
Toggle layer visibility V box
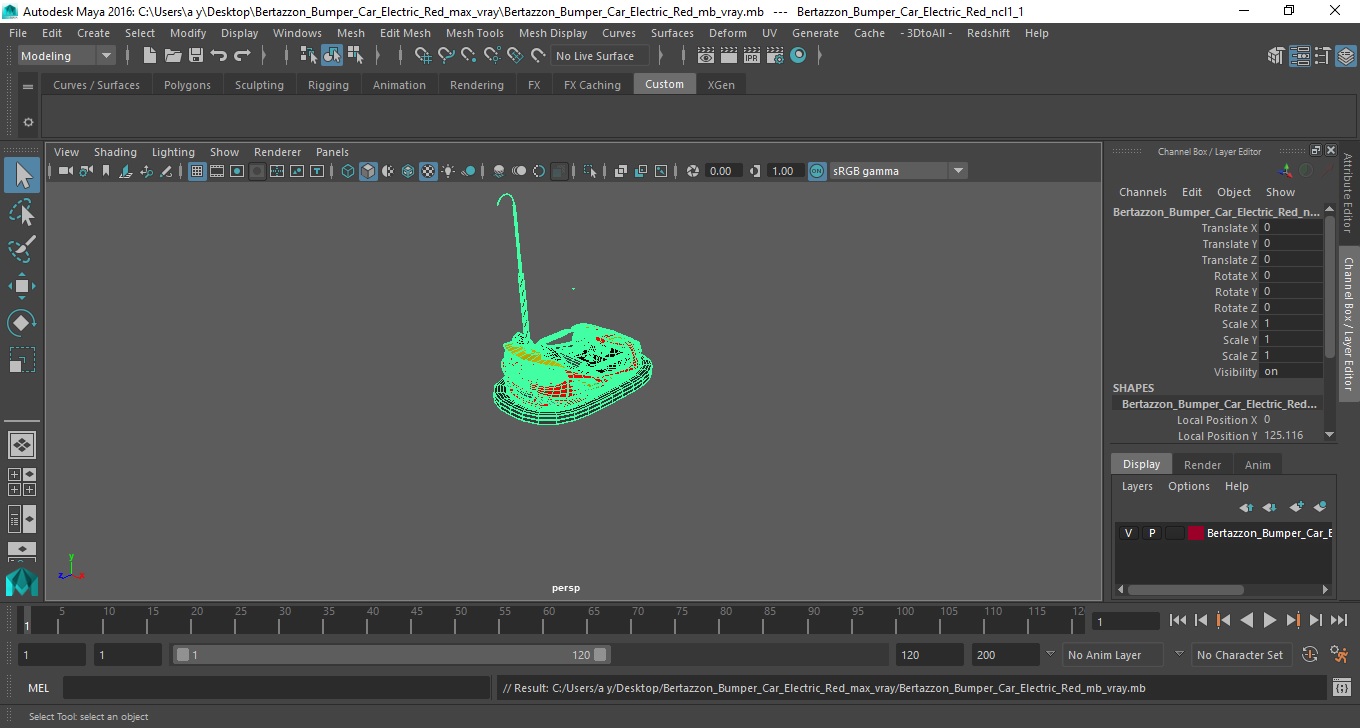click(1128, 533)
